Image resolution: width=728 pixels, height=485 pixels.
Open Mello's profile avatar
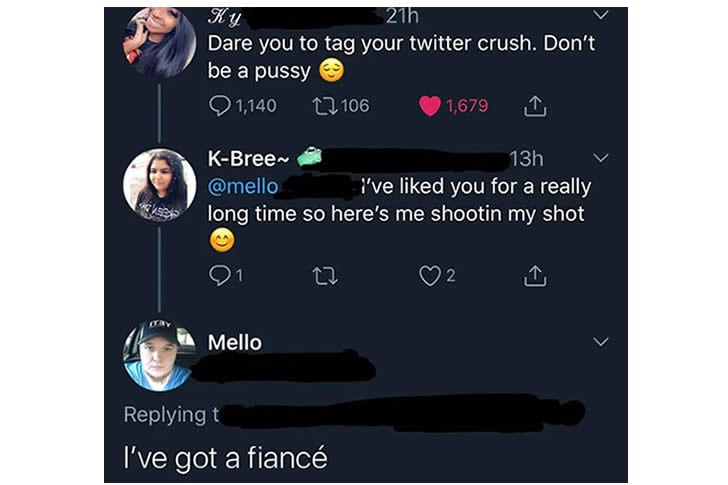point(158,356)
